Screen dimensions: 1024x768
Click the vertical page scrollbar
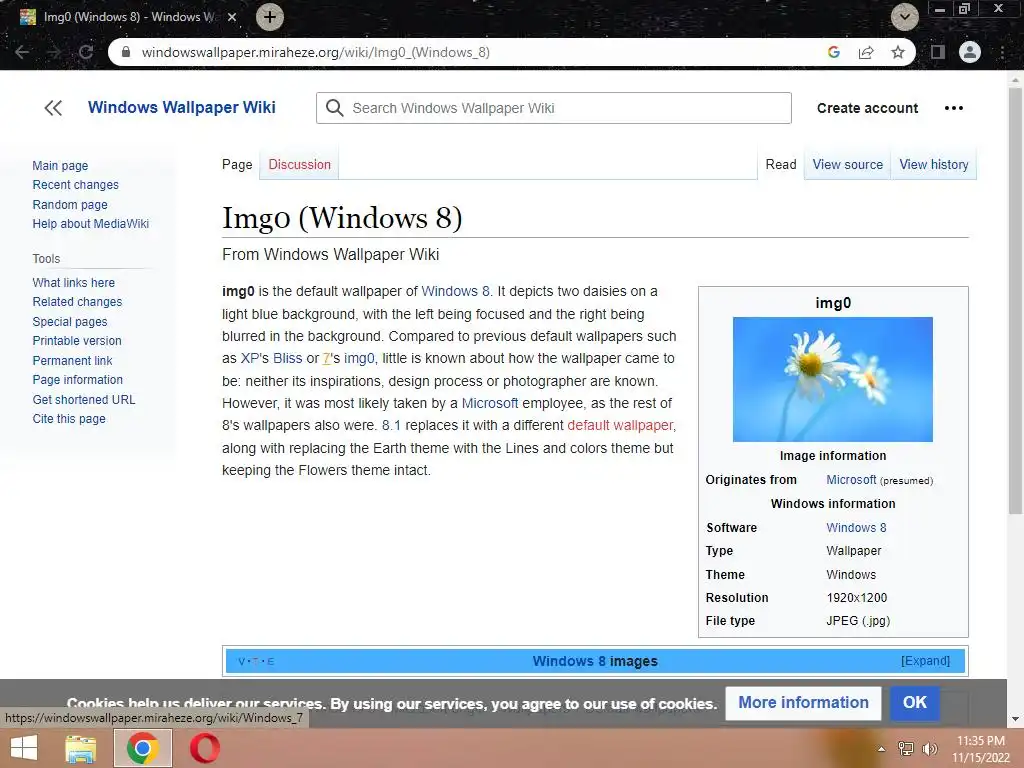1016,300
